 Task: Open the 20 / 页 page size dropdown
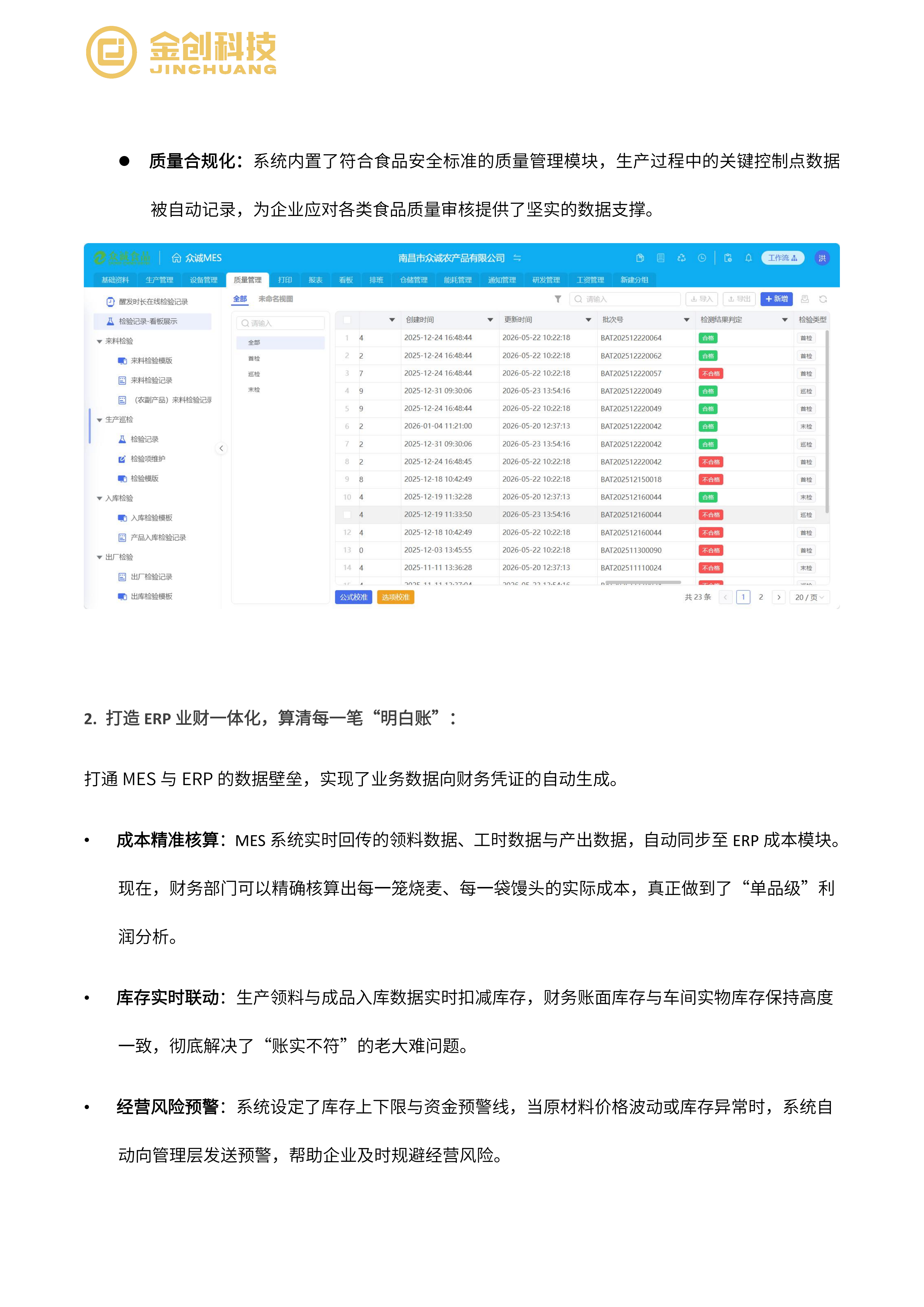pyautogui.click(x=809, y=597)
